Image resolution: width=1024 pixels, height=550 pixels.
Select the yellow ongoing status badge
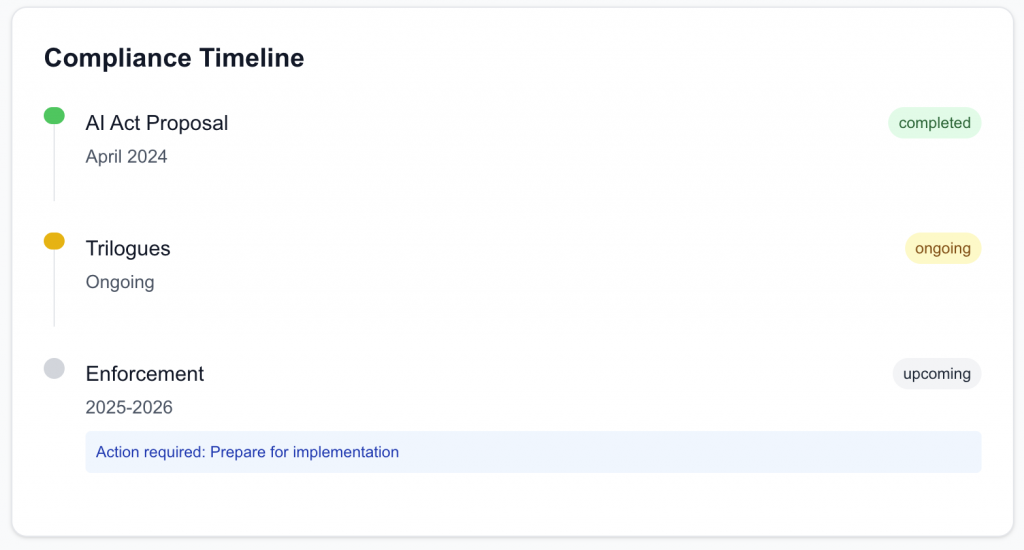[x=942, y=248]
